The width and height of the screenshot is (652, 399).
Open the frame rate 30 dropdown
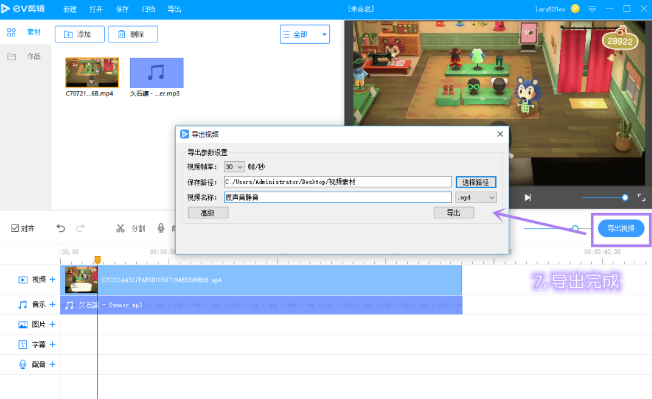click(234, 167)
